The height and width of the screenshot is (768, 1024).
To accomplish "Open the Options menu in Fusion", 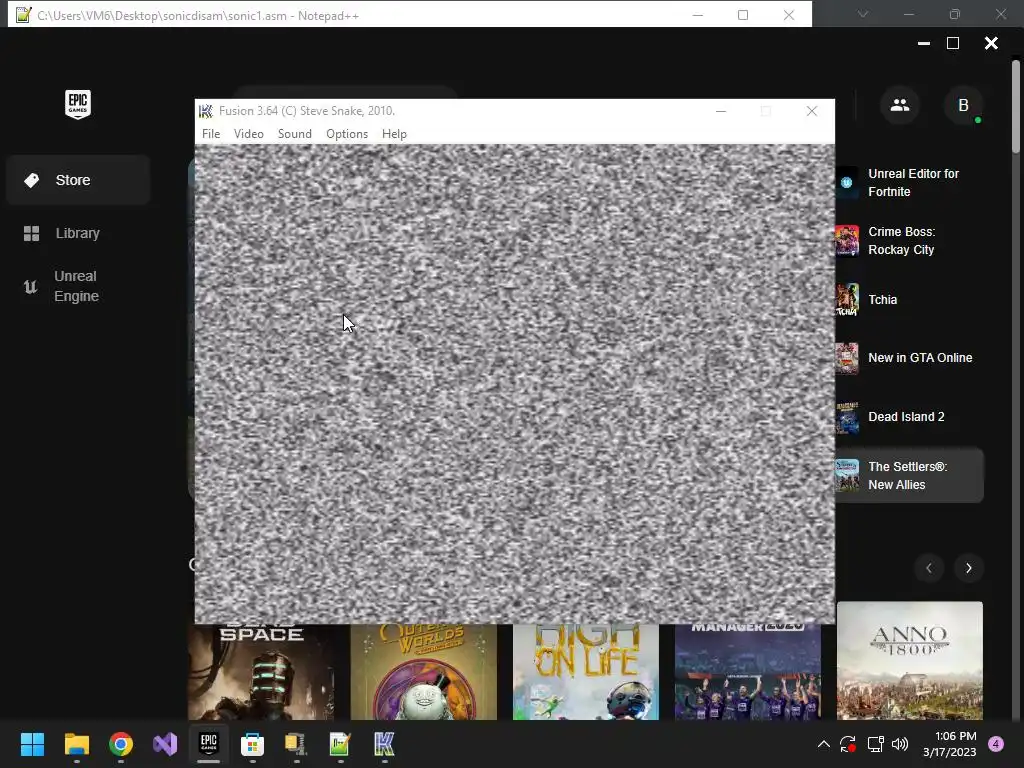I will click(347, 134).
